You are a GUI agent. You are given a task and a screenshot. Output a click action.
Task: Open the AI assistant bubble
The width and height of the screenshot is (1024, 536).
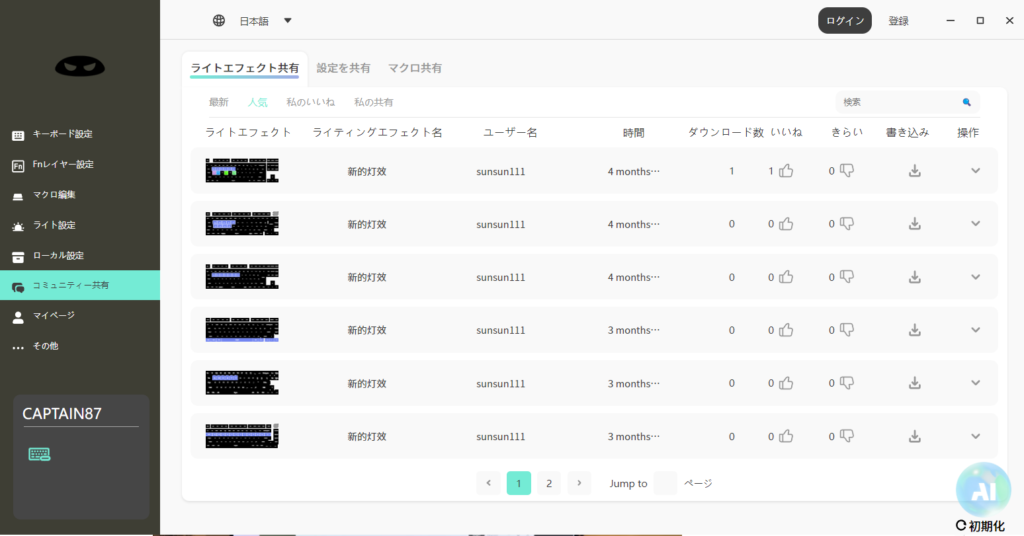(x=982, y=488)
